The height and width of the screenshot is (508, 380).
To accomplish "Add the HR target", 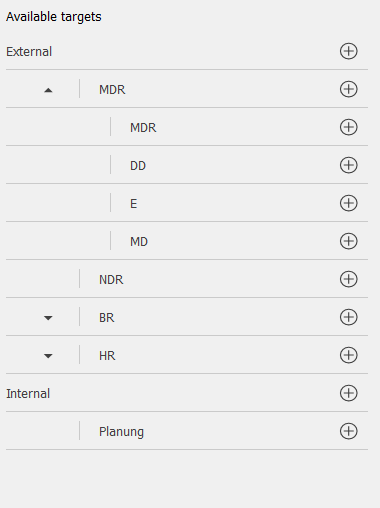I will click(x=349, y=355).
